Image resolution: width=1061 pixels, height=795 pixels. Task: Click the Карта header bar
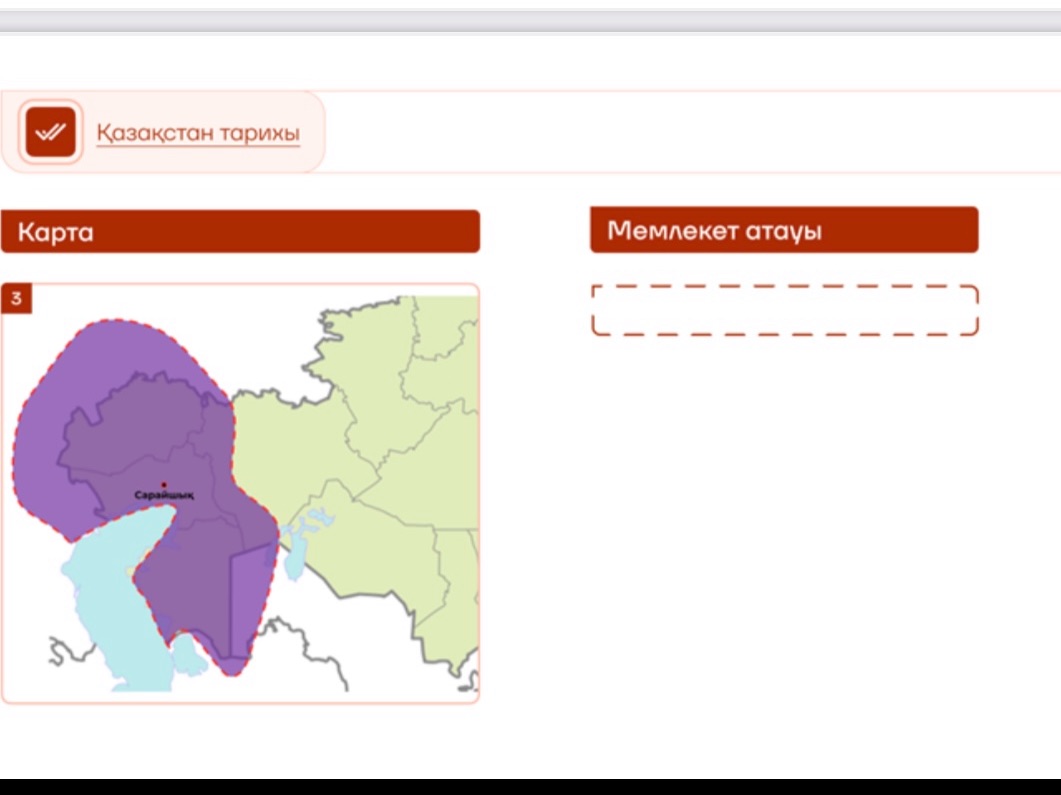point(240,231)
